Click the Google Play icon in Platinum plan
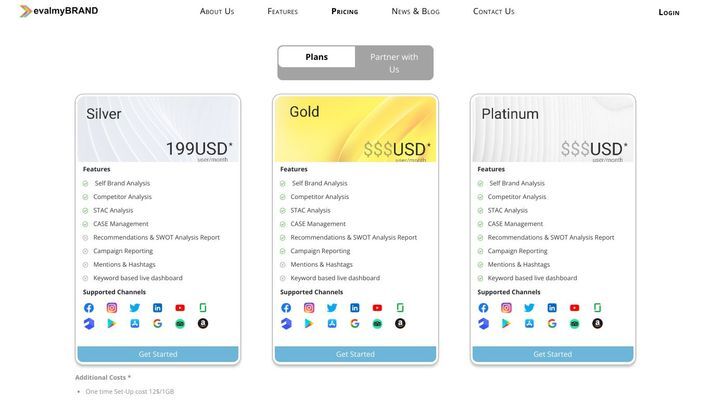 click(506, 323)
